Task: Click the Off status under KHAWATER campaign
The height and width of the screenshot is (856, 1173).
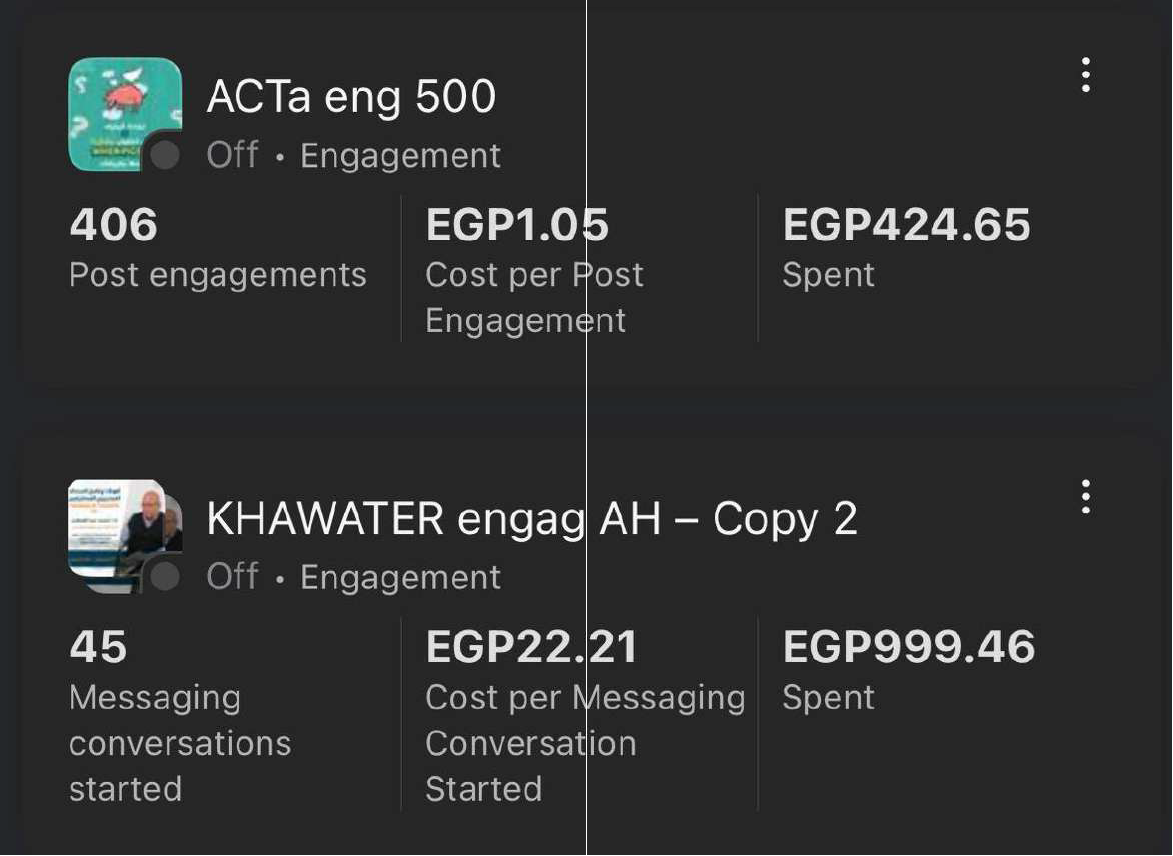Action: pyautogui.click(x=232, y=577)
